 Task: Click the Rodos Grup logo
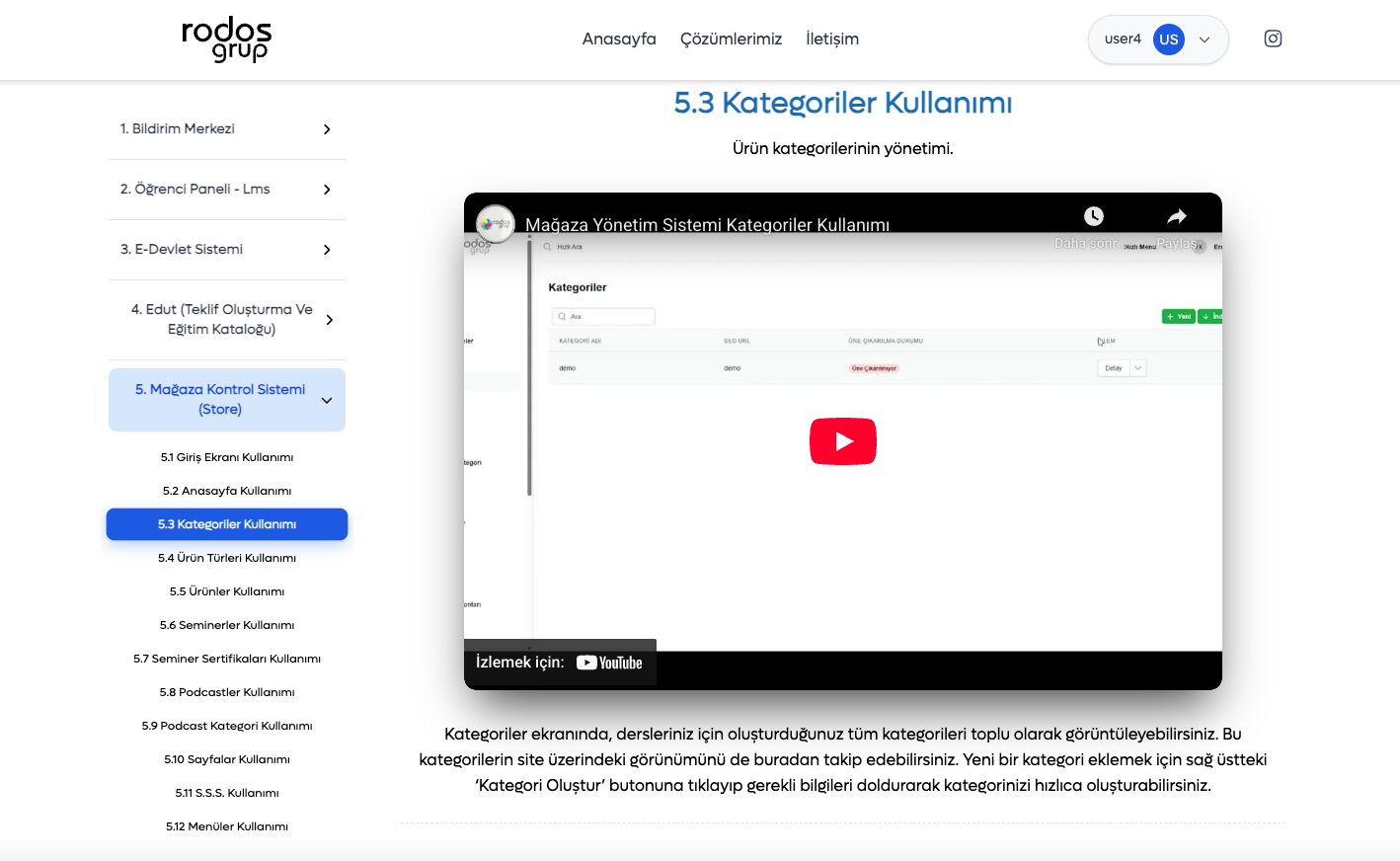(x=226, y=39)
